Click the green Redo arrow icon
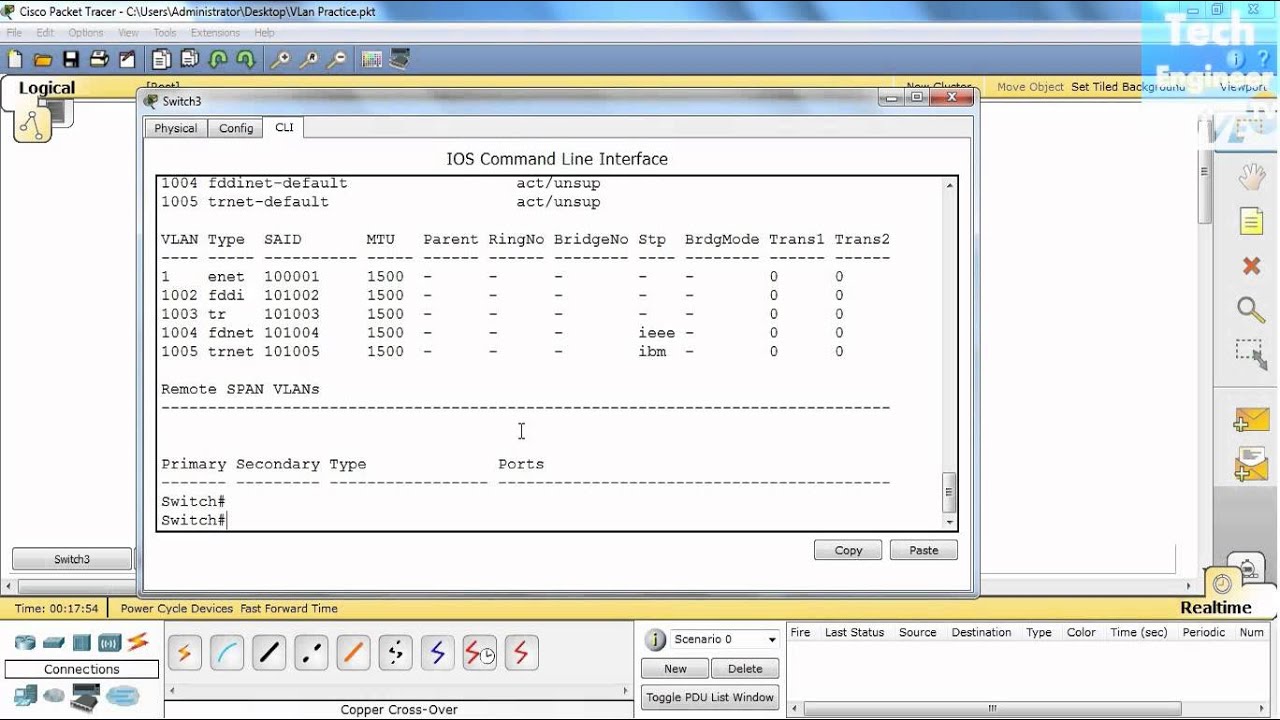Image resolution: width=1280 pixels, height=720 pixels. [245, 60]
